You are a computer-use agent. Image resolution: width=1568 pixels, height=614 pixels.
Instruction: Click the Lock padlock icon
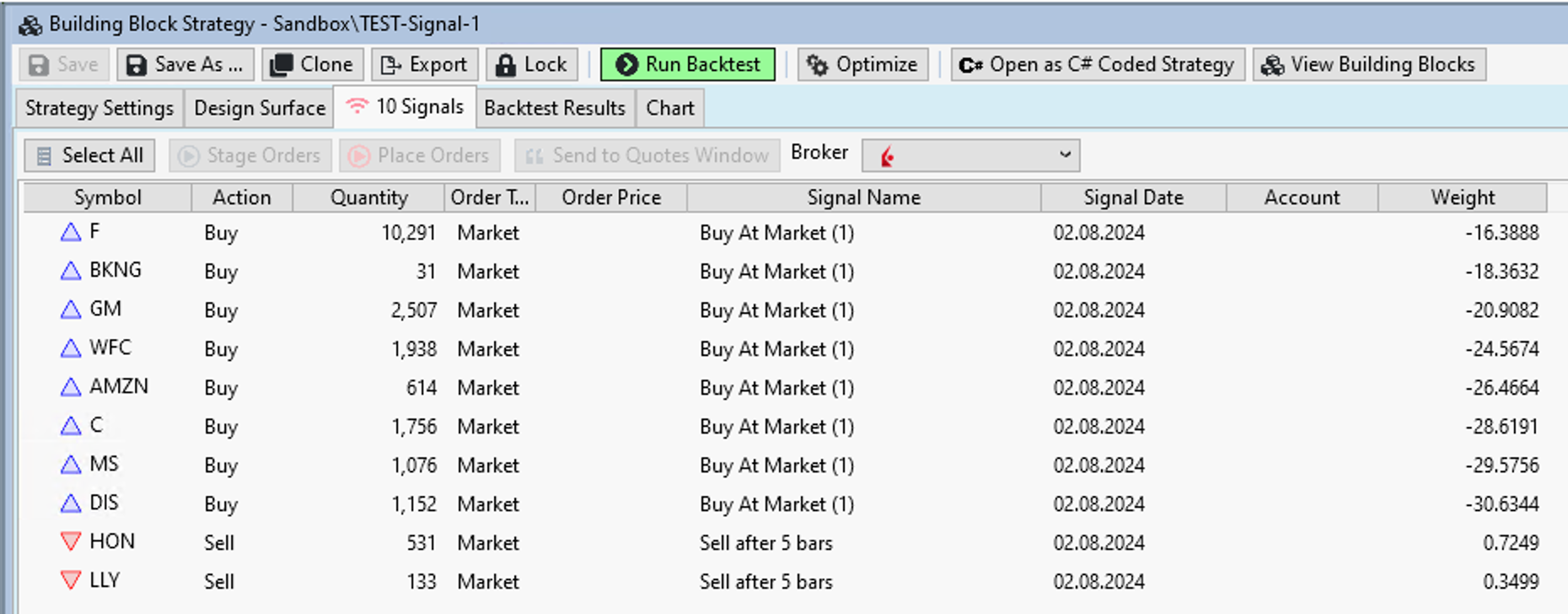click(505, 65)
